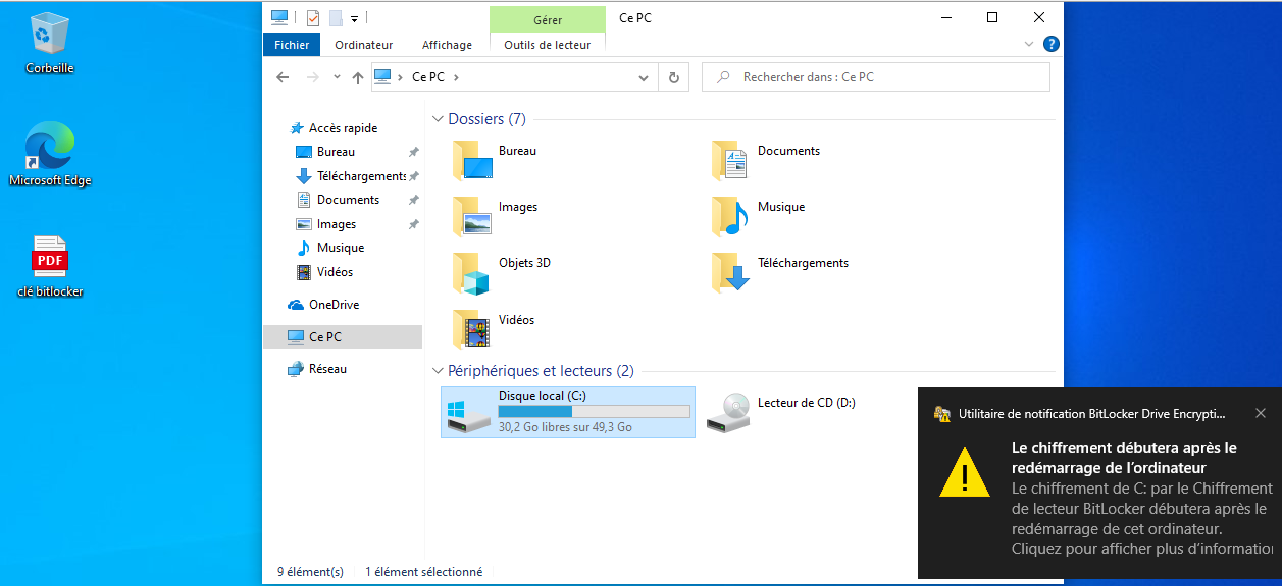Viewport: 1282px width, 586px height.
Task: Click the Disque local (C:) capacity bar
Action: click(x=594, y=411)
